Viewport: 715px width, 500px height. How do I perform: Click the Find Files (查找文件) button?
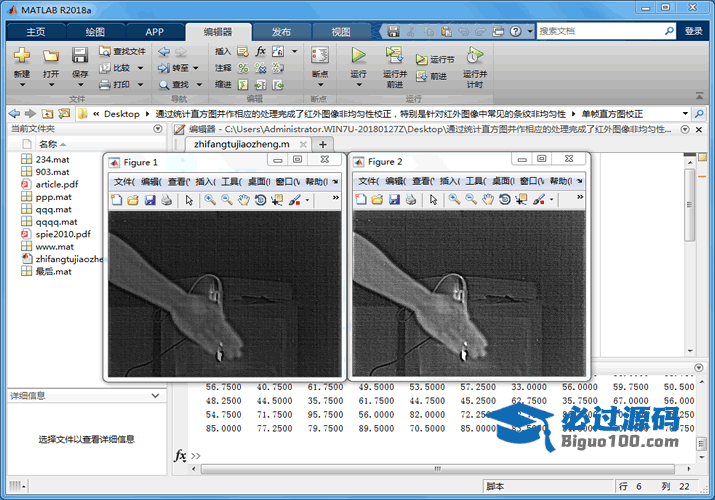click(122, 52)
